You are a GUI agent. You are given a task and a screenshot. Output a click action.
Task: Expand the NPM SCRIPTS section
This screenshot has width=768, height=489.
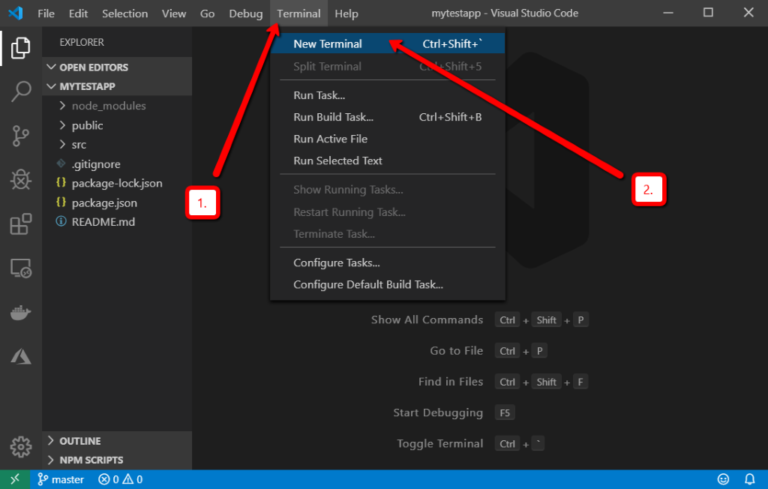tap(91, 460)
